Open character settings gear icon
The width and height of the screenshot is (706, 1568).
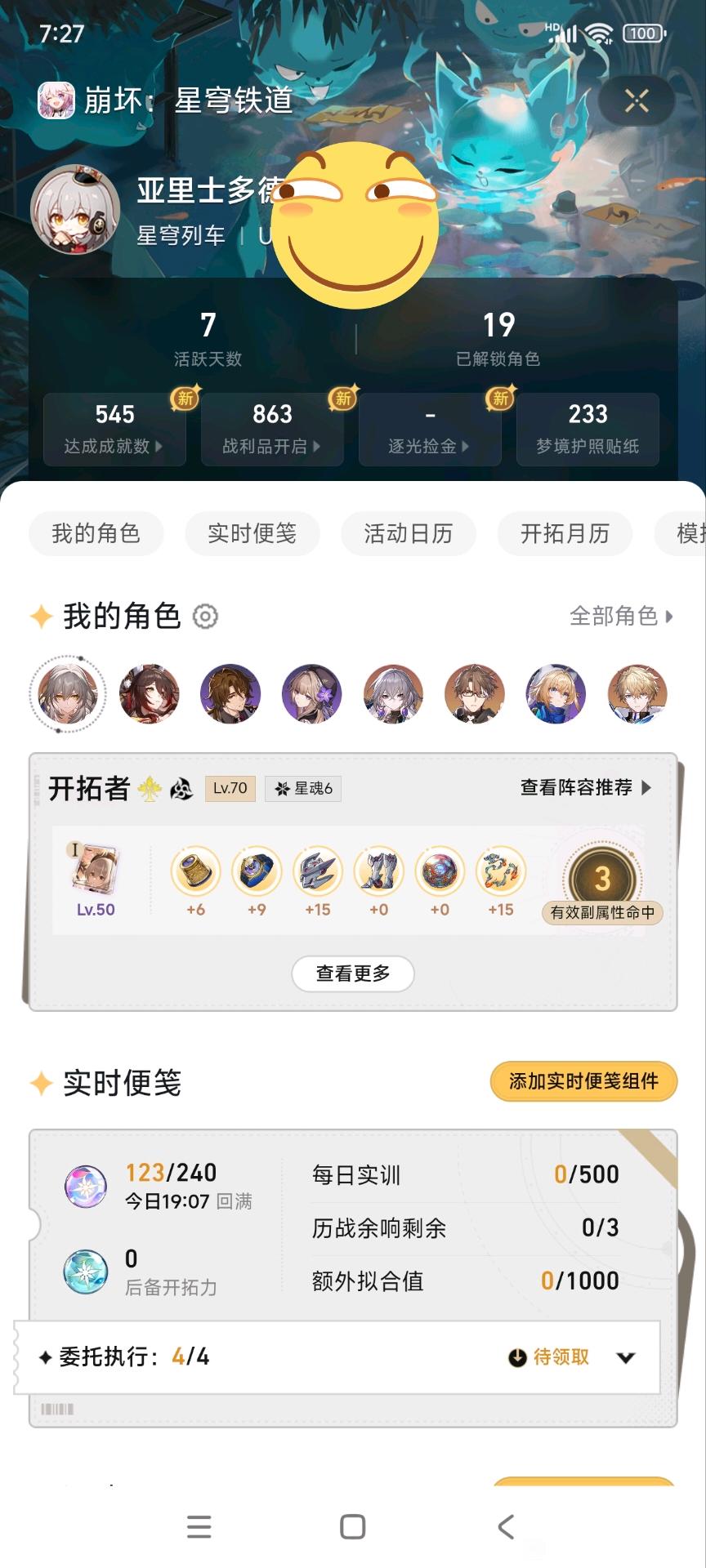point(205,617)
